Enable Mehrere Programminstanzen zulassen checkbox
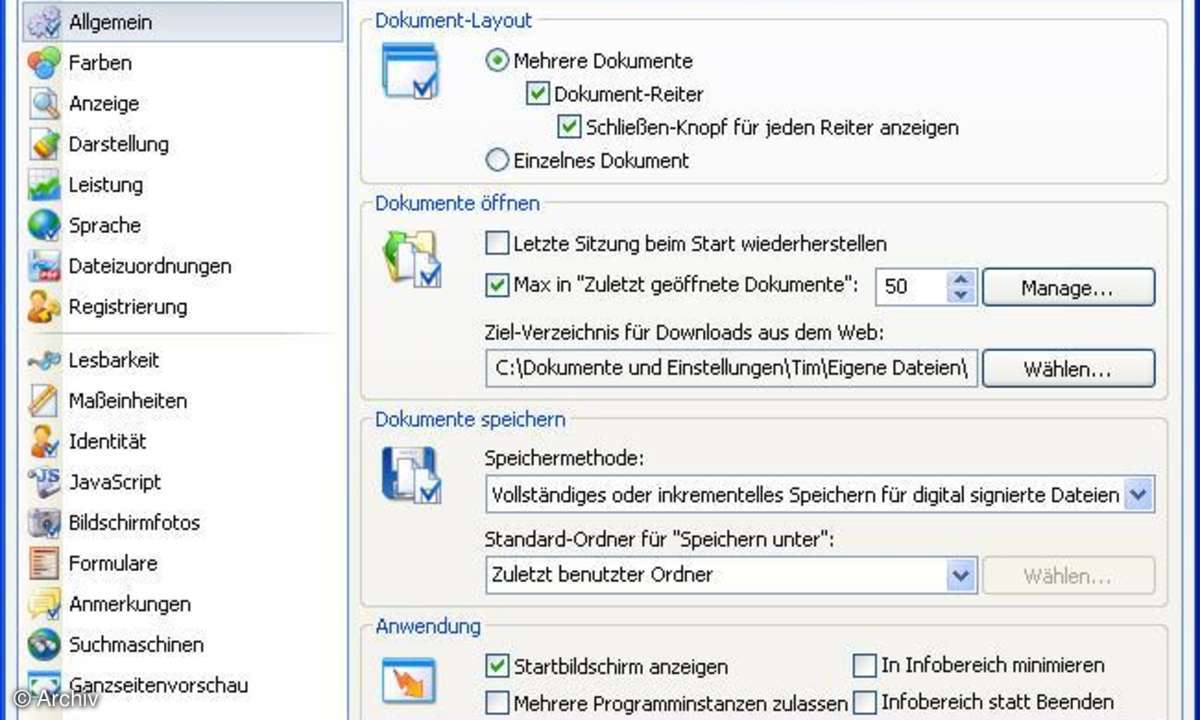The height and width of the screenshot is (720, 1200). coord(496,703)
